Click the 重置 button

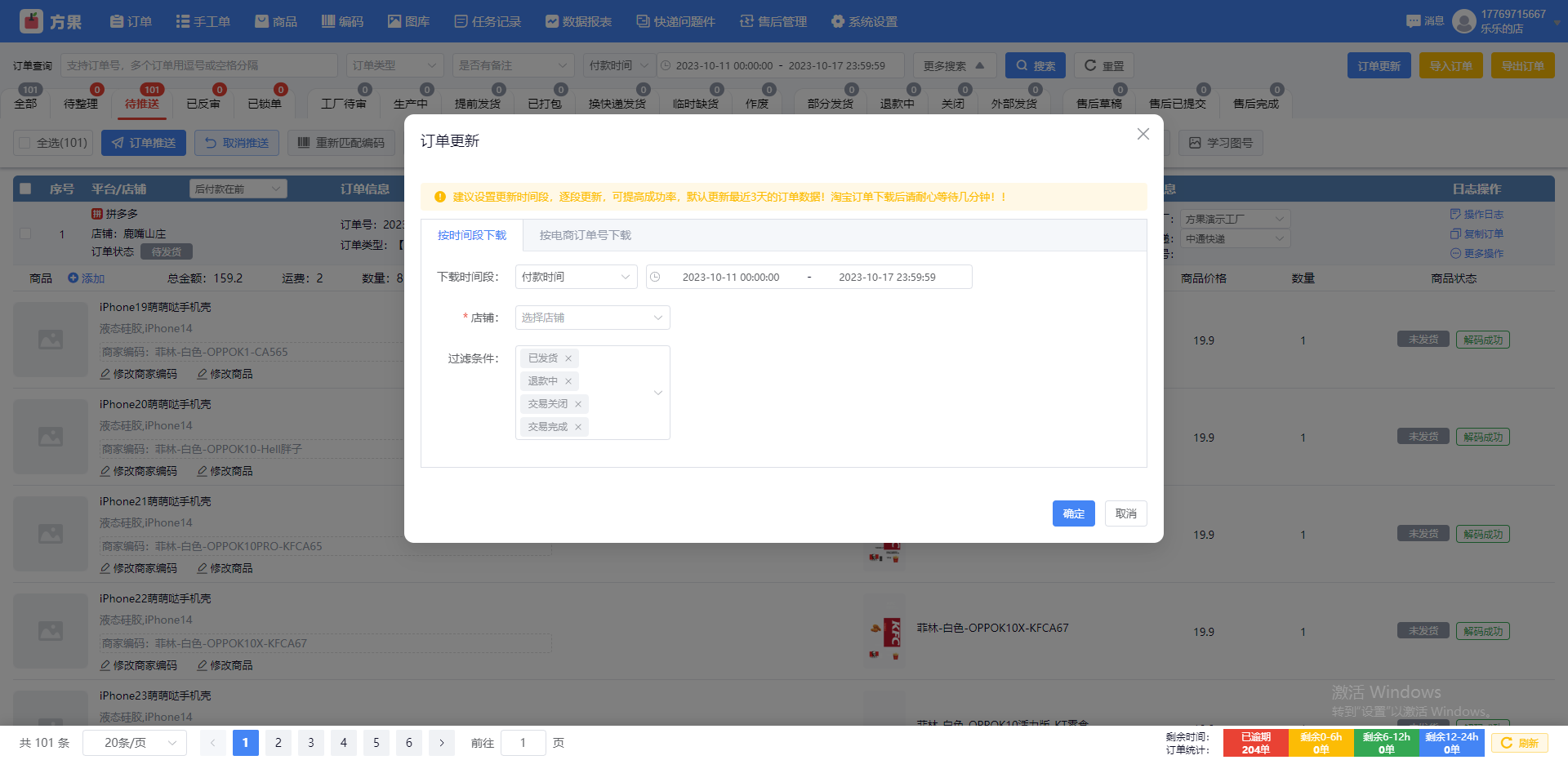1104,65
